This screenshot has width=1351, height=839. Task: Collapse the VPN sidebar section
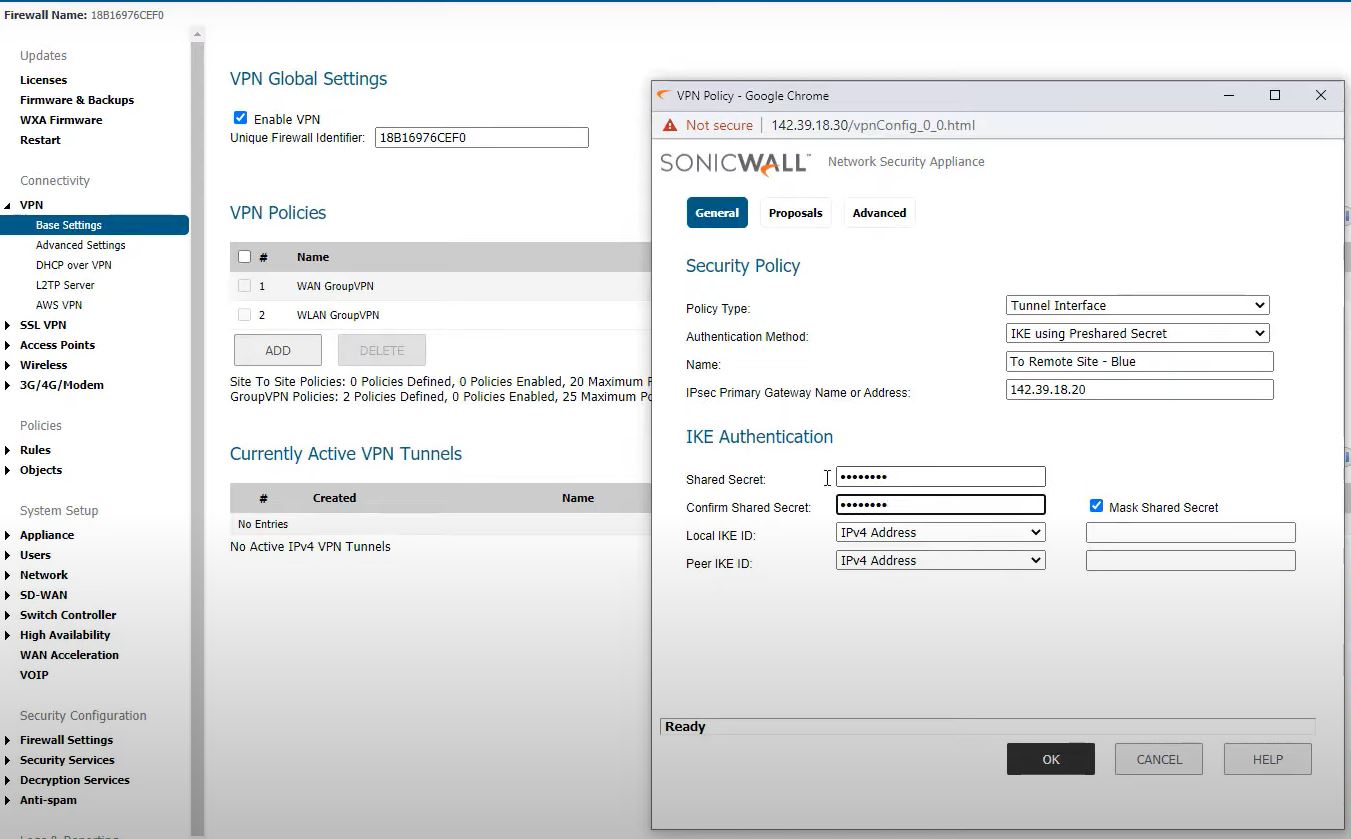[x=9, y=205]
